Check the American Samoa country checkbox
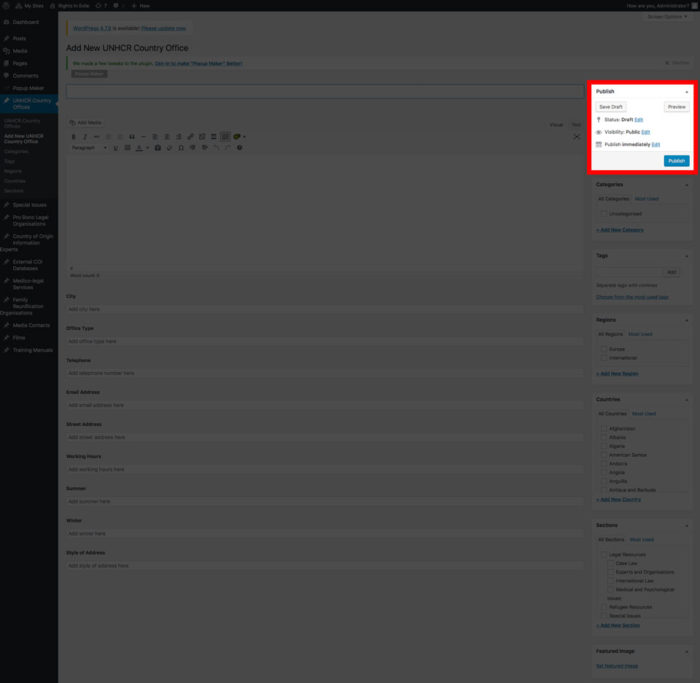Viewport: 700px width, 683px height. pyautogui.click(x=604, y=455)
